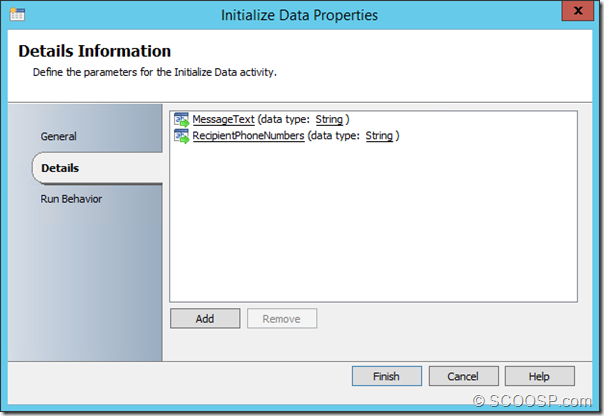Click the Remove button
604x416 pixels.
(282, 319)
